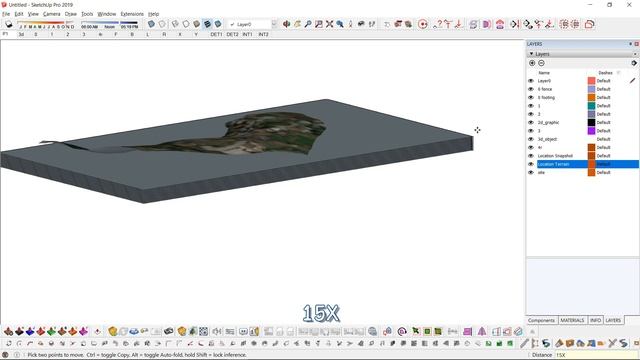The image size is (640, 360).
Task: Click the pink D-shaped toolbar icon
Action: coord(487,24)
